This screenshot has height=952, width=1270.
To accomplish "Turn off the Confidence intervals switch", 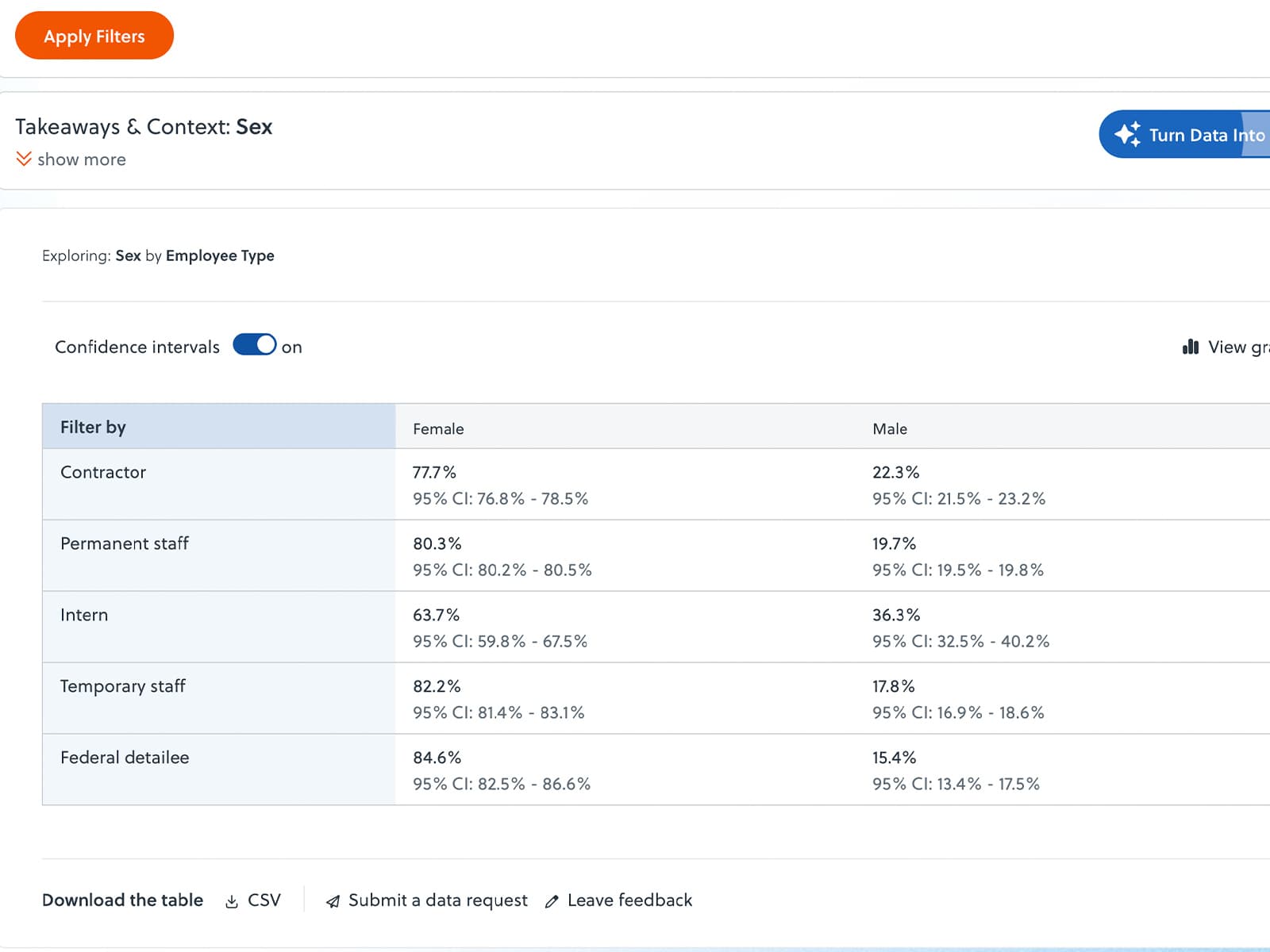I will tap(254, 345).
